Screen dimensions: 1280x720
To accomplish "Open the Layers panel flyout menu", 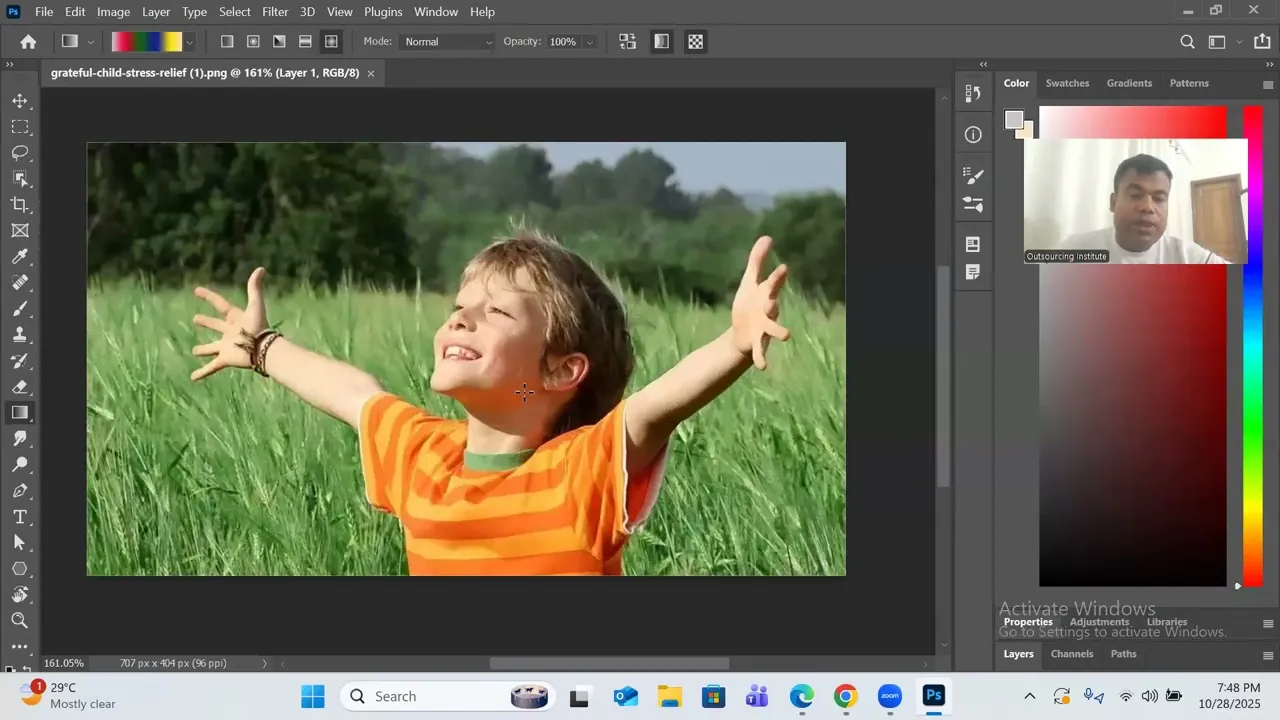I will (x=1268, y=656).
